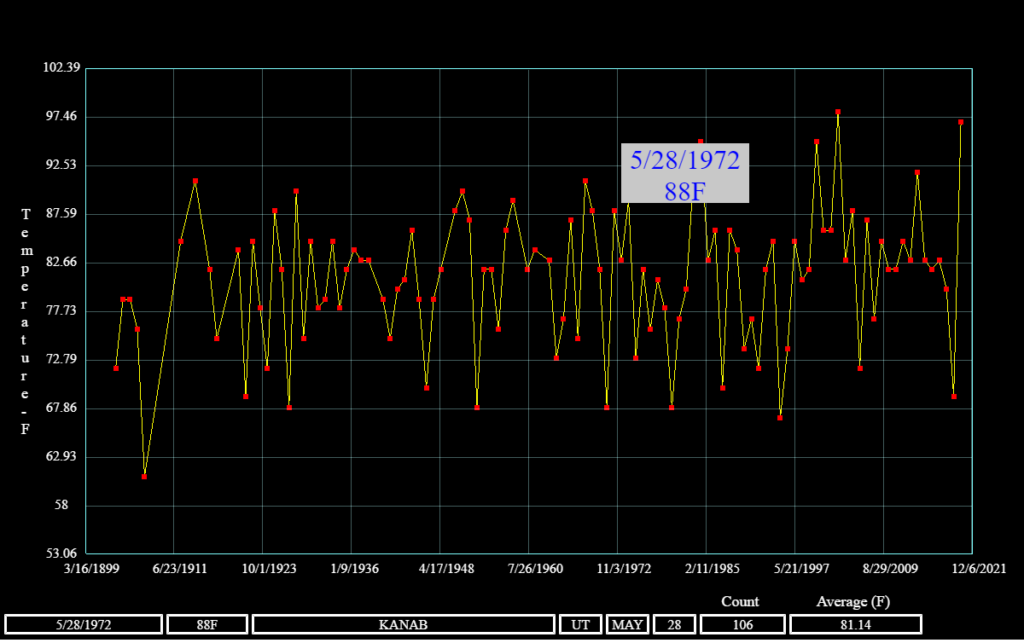Image resolution: width=1024 pixels, height=643 pixels.
Task: Click the UT state field
Action: [580, 625]
